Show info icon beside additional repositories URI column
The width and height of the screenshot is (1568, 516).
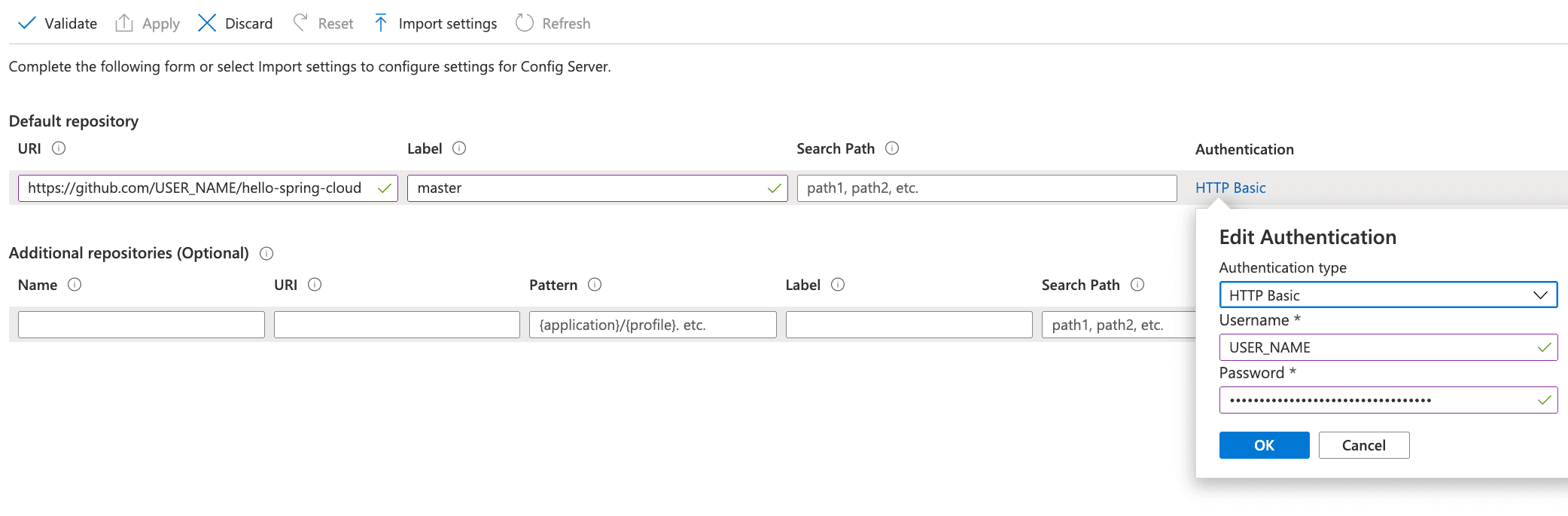pyautogui.click(x=315, y=285)
